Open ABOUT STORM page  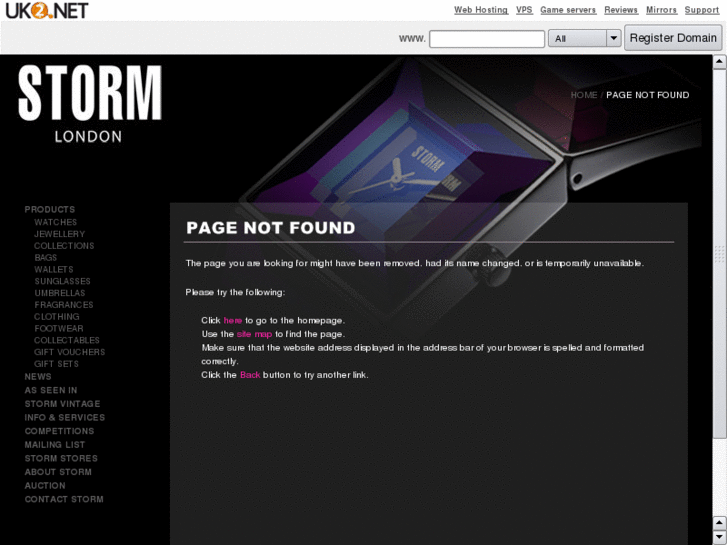pyautogui.click(x=58, y=472)
